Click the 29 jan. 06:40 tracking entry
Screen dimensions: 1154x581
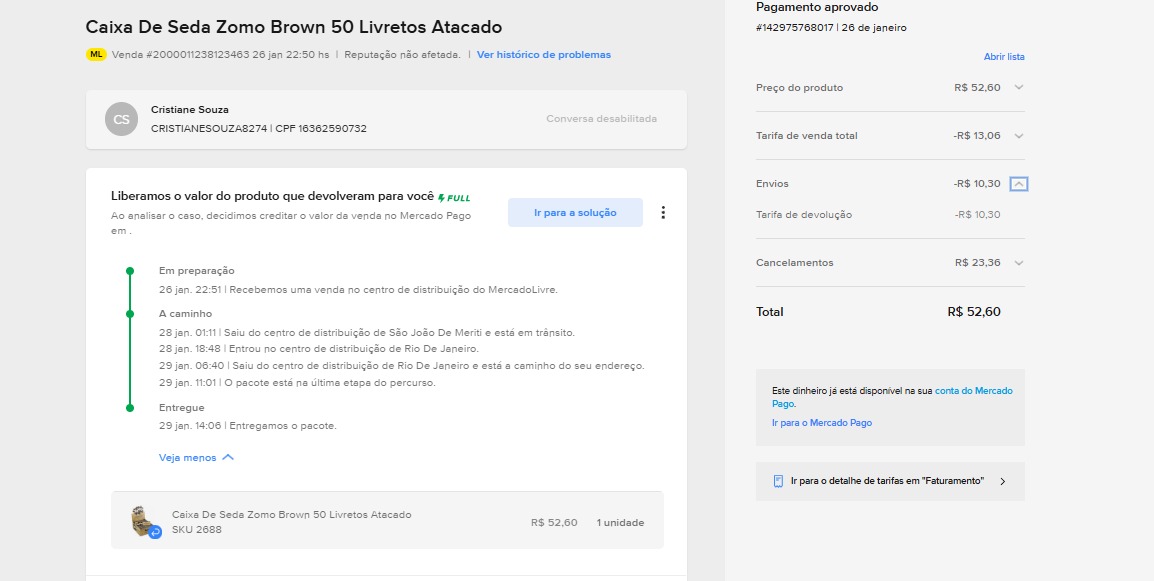click(x=402, y=366)
